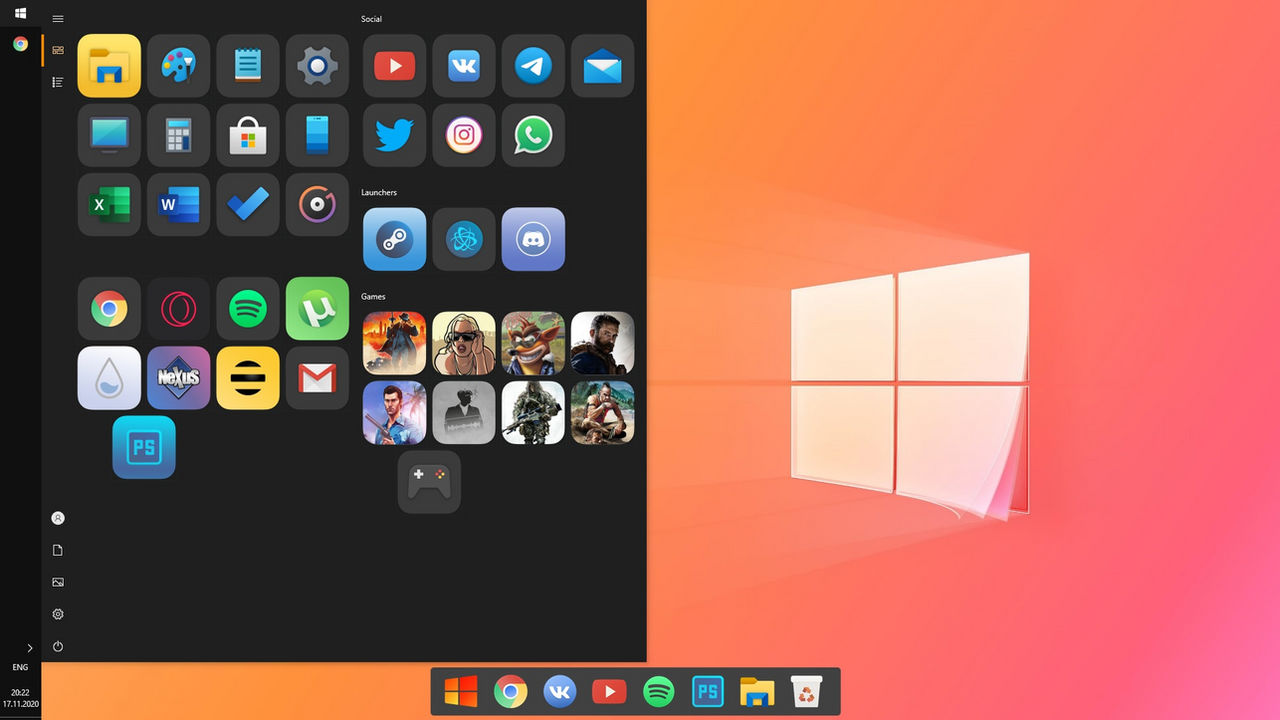The image size is (1280, 720).
Task: Launch Steam from the Launchers section
Action: (394, 239)
